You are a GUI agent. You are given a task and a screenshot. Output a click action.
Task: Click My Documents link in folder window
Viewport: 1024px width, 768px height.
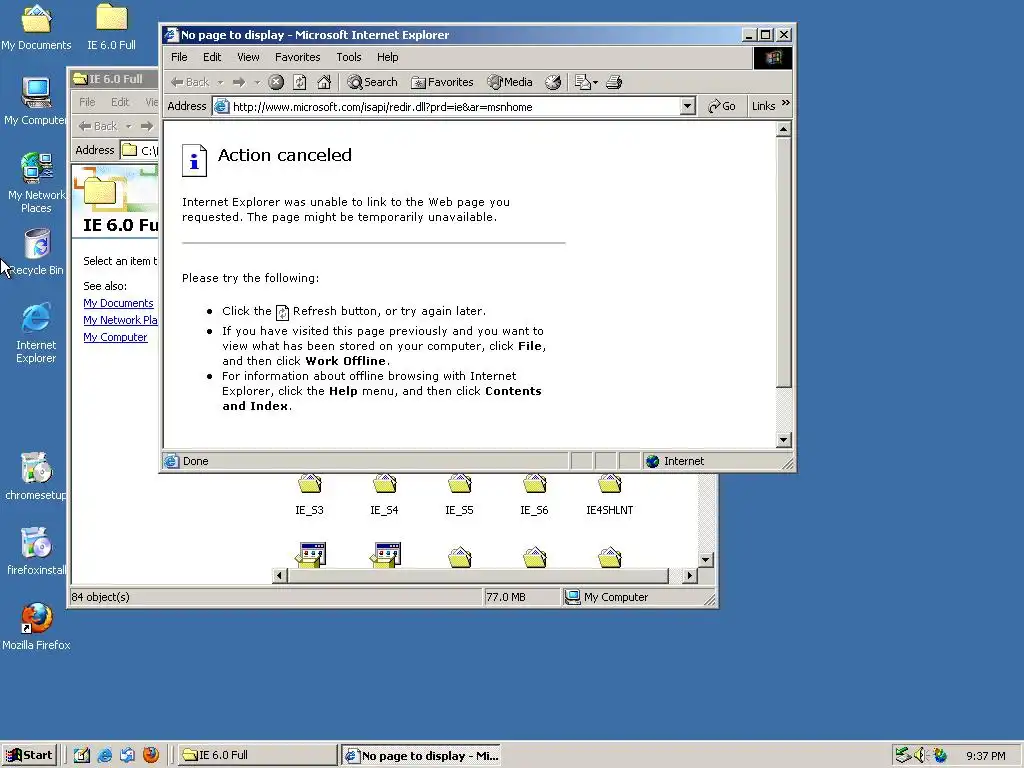pos(118,303)
